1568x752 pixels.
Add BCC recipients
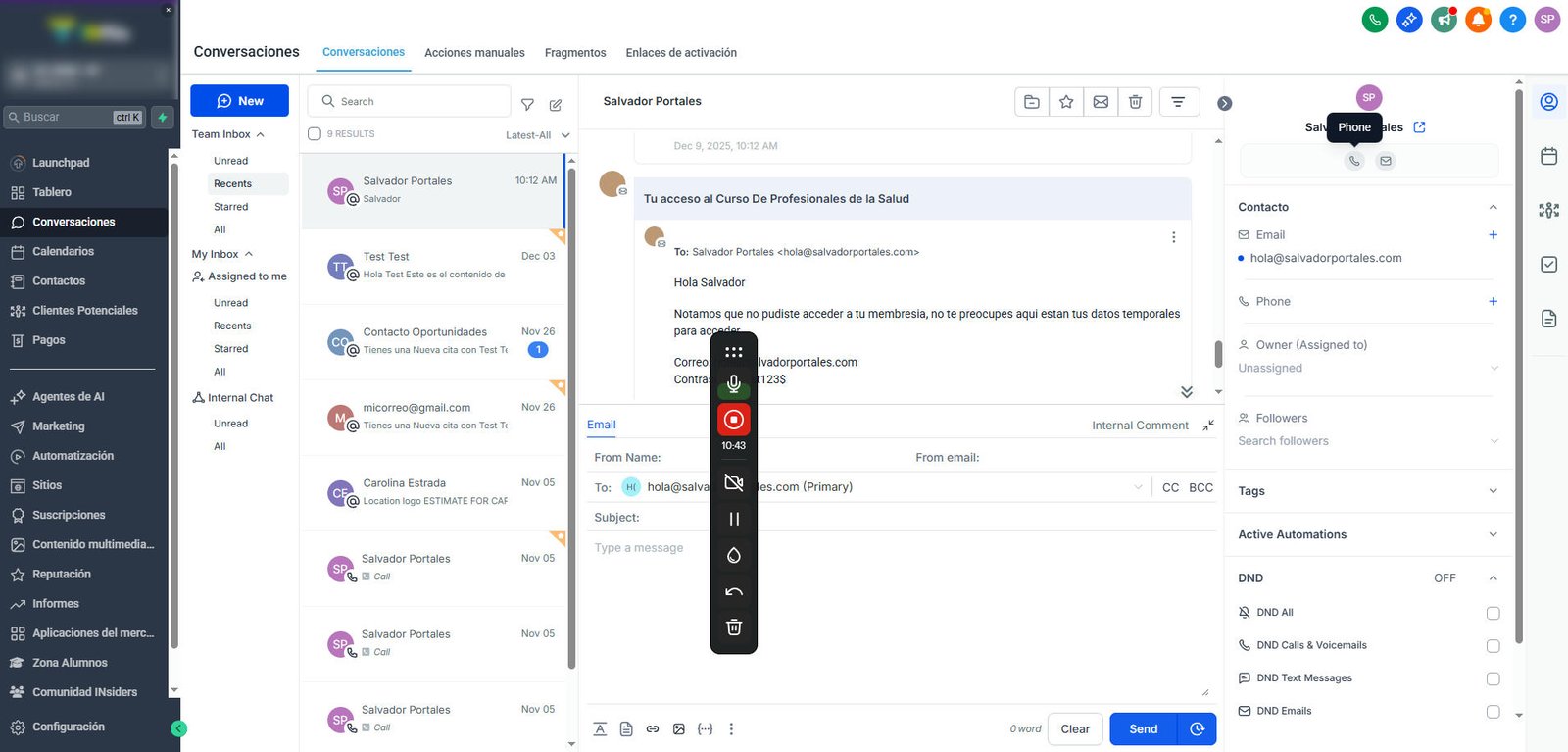(1200, 487)
